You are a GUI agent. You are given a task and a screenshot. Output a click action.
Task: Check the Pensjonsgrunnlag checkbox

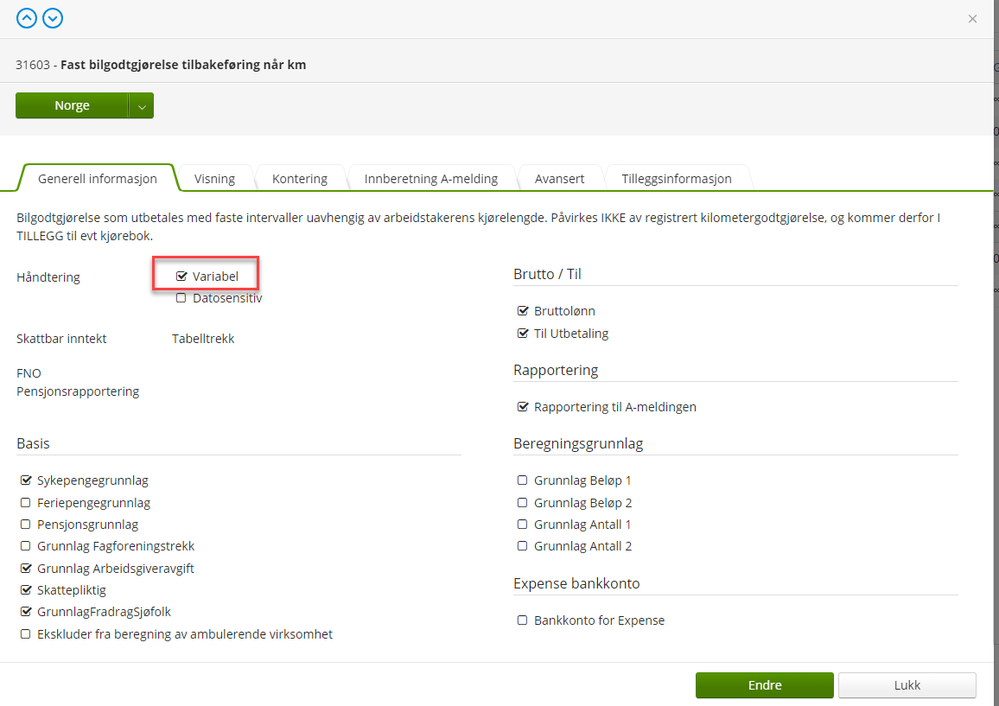[x=25, y=524]
